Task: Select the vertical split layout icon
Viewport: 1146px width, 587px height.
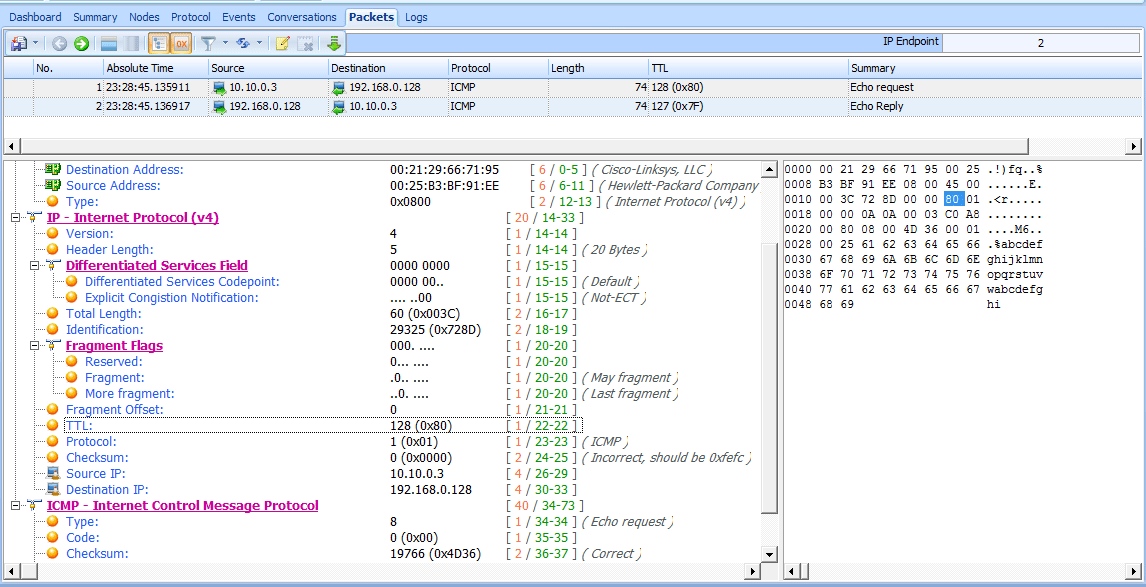Action: point(131,44)
